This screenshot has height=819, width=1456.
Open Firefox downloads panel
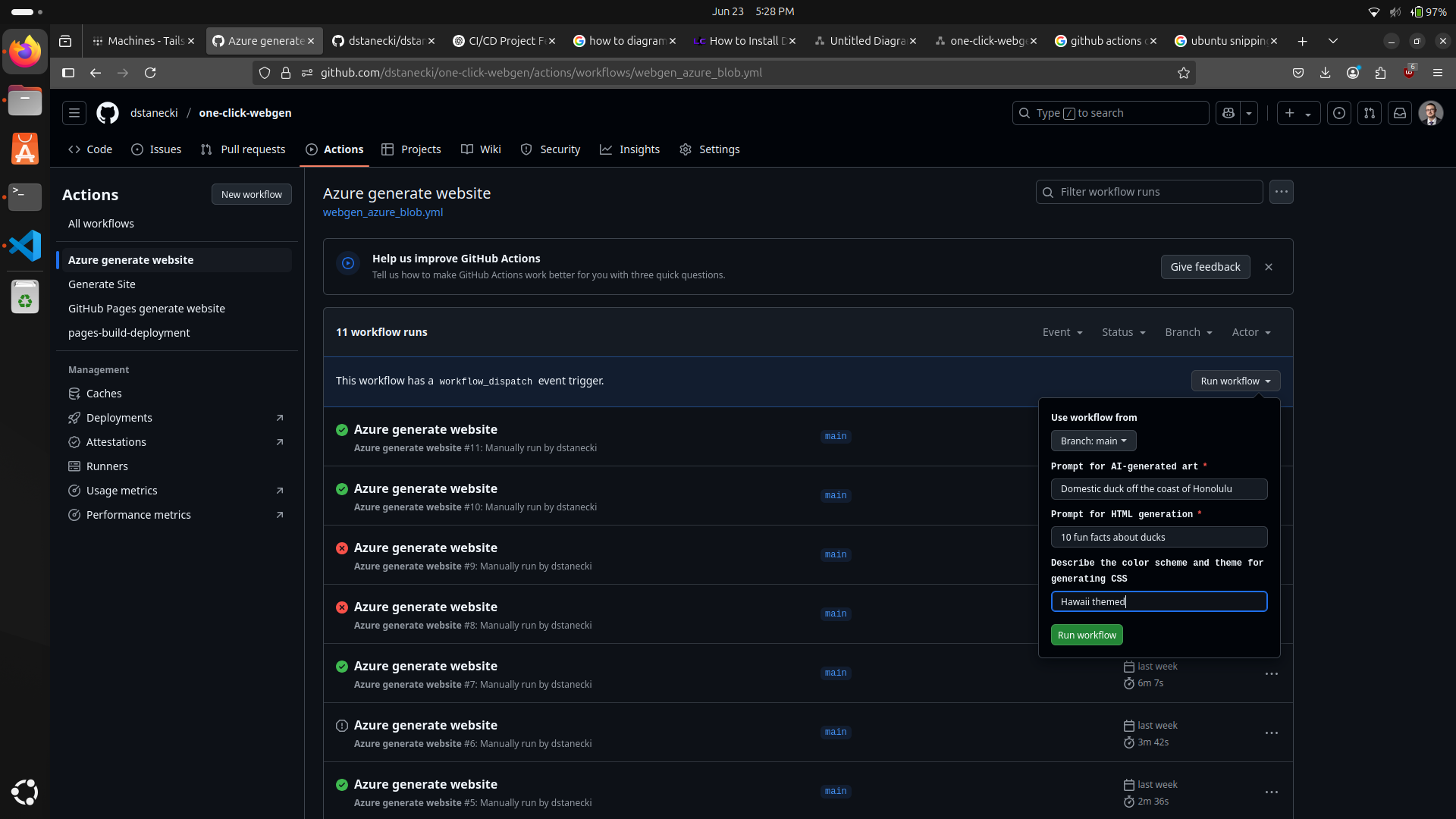tap(1325, 73)
